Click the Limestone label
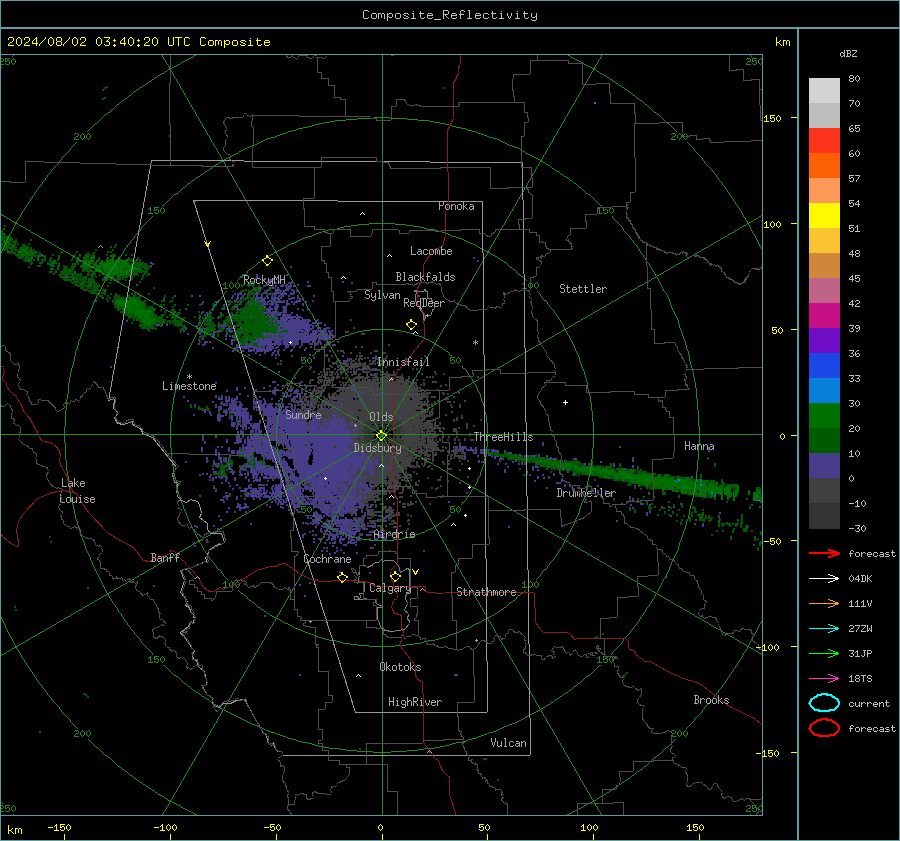This screenshot has width=900, height=841. 189,386
